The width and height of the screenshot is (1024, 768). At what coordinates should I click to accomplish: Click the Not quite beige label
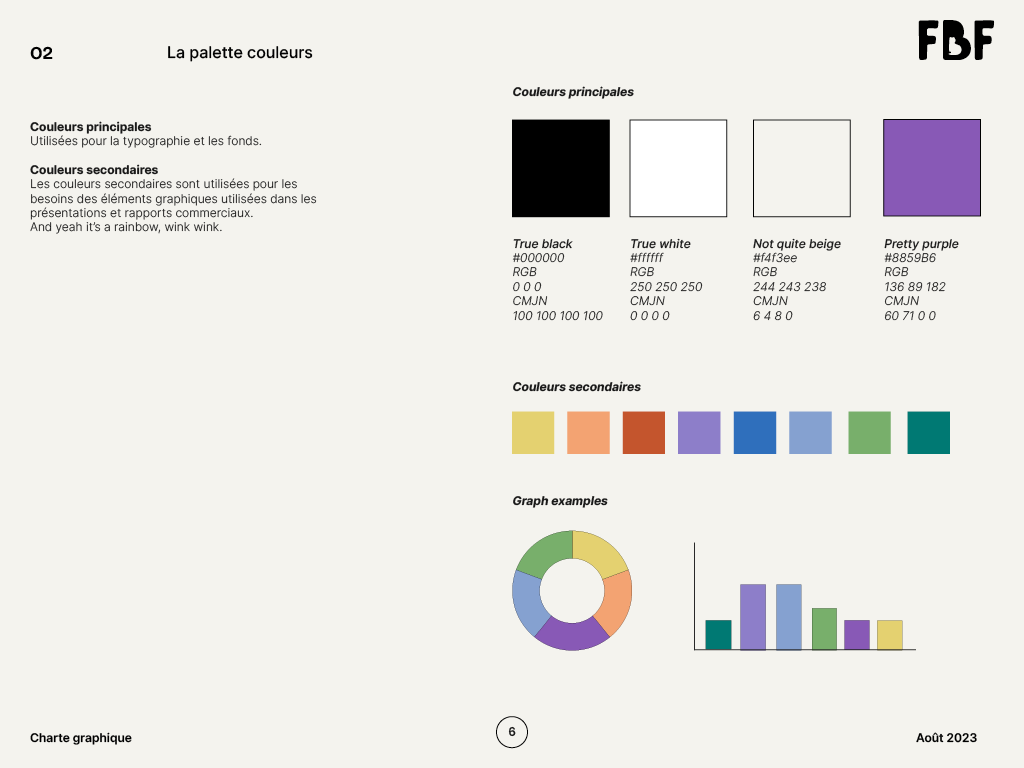[797, 244]
